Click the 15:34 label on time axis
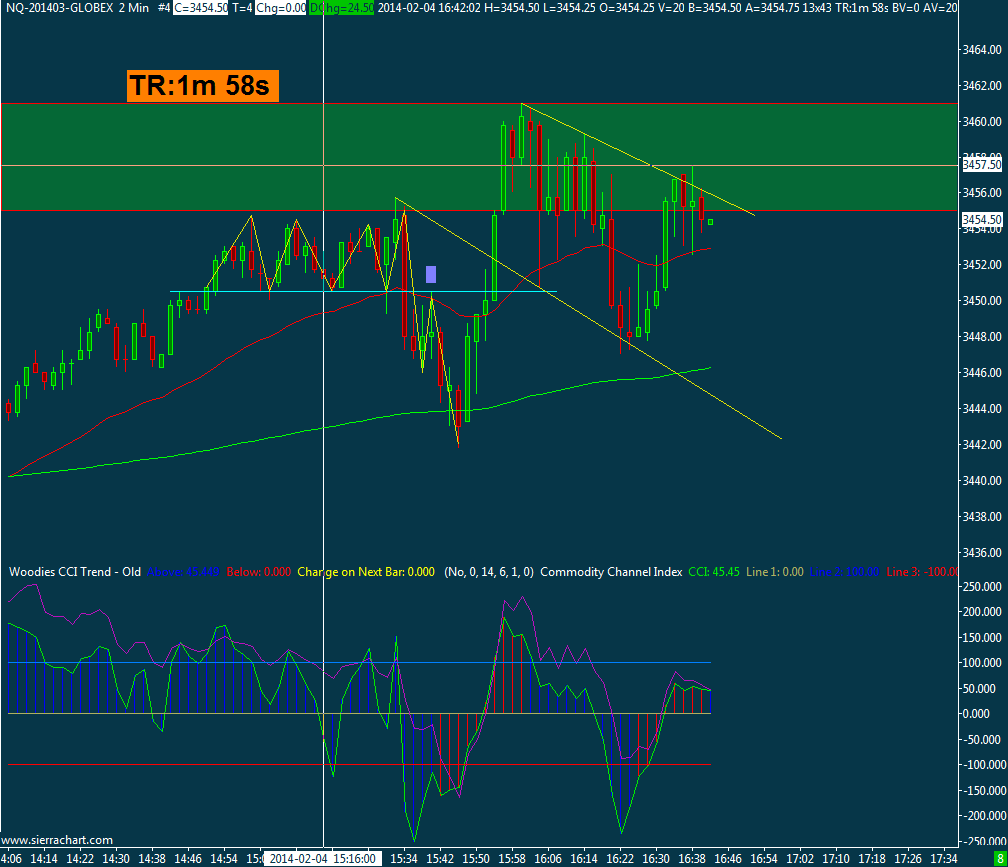The width and height of the screenshot is (1008, 867). 404,859
